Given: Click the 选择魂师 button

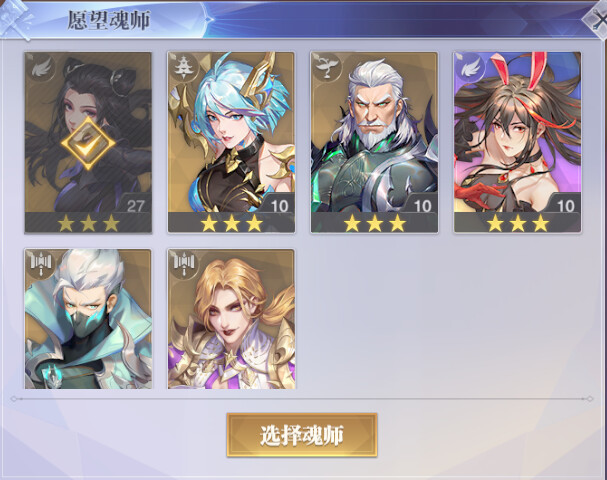Looking at the screenshot, I should pyautogui.click(x=302, y=435).
